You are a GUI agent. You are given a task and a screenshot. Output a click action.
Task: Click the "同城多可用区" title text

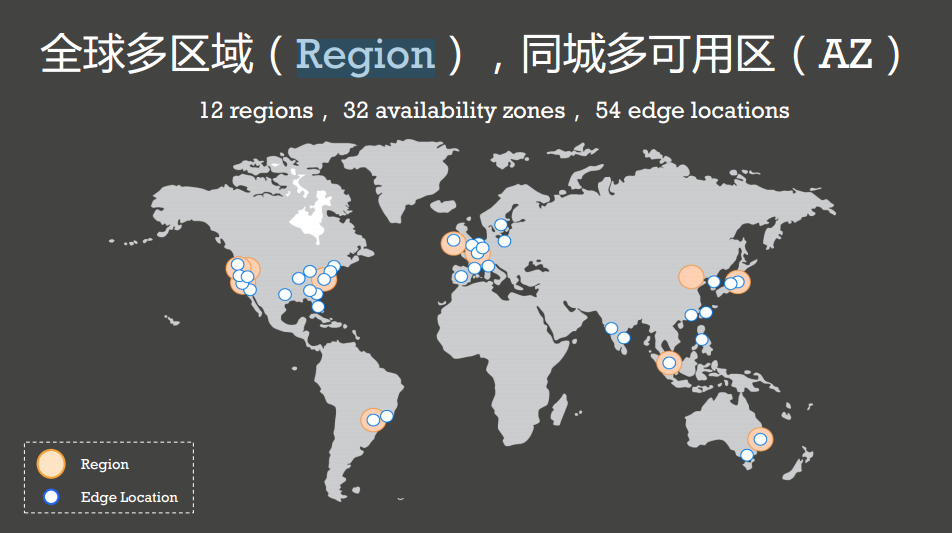pos(647,55)
